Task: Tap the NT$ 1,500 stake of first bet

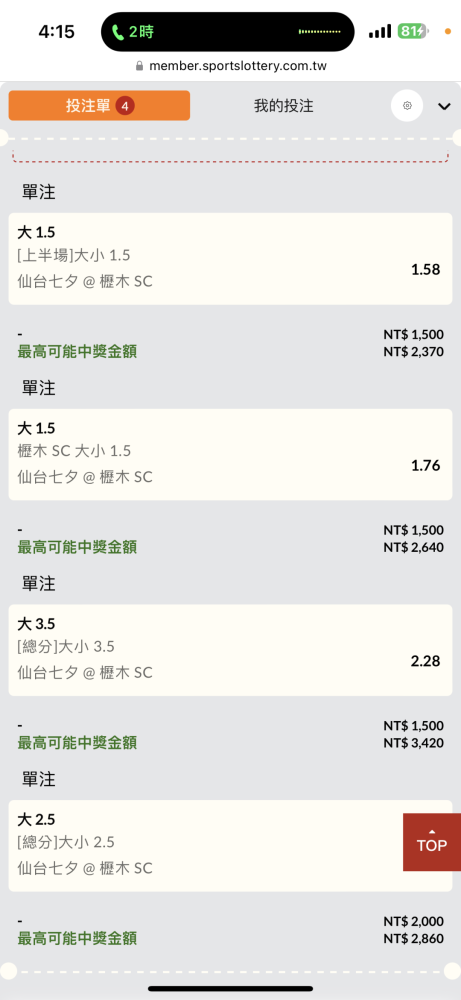Action: pyautogui.click(x=413, y=334)
